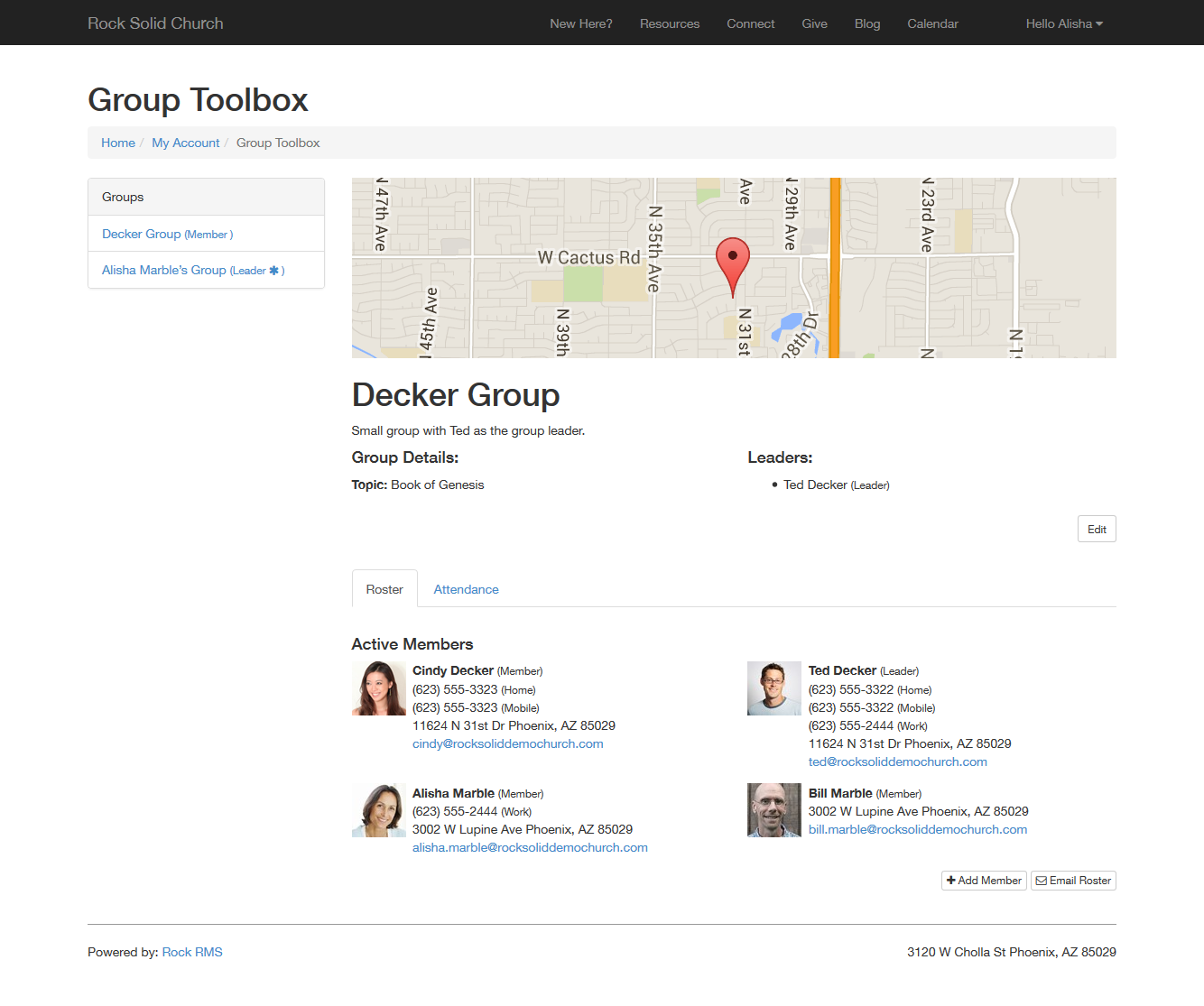This screenshot has height=1006, width=1204.
Task: Open the Rock RMS footer link
Action: click(x=192, y=952)
